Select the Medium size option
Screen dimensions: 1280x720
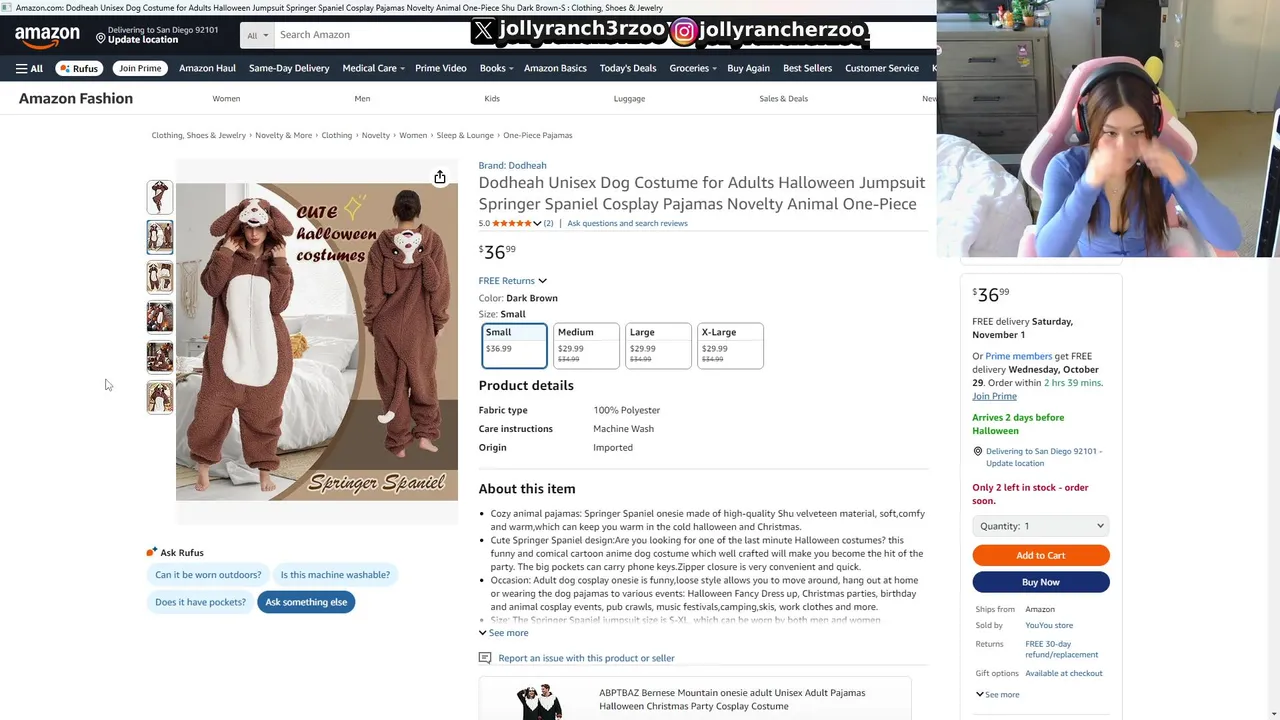tap(586, 346)
